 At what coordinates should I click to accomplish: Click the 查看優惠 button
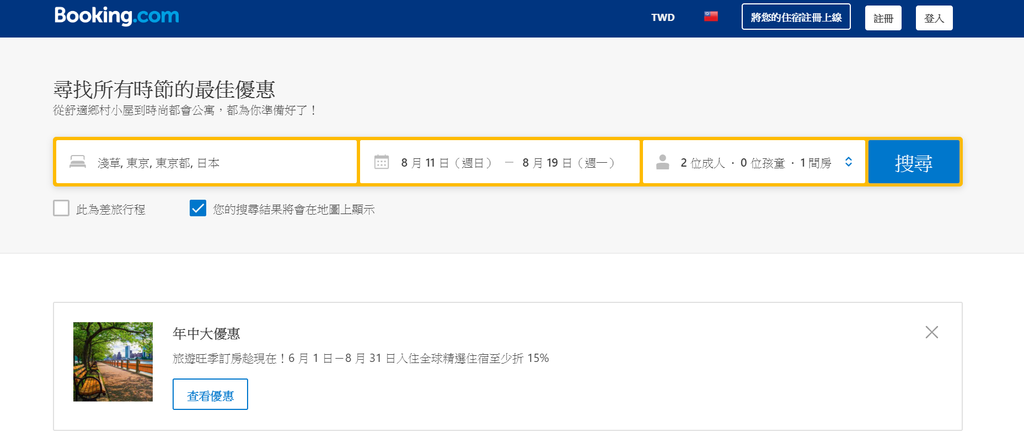tap(210, 394)
